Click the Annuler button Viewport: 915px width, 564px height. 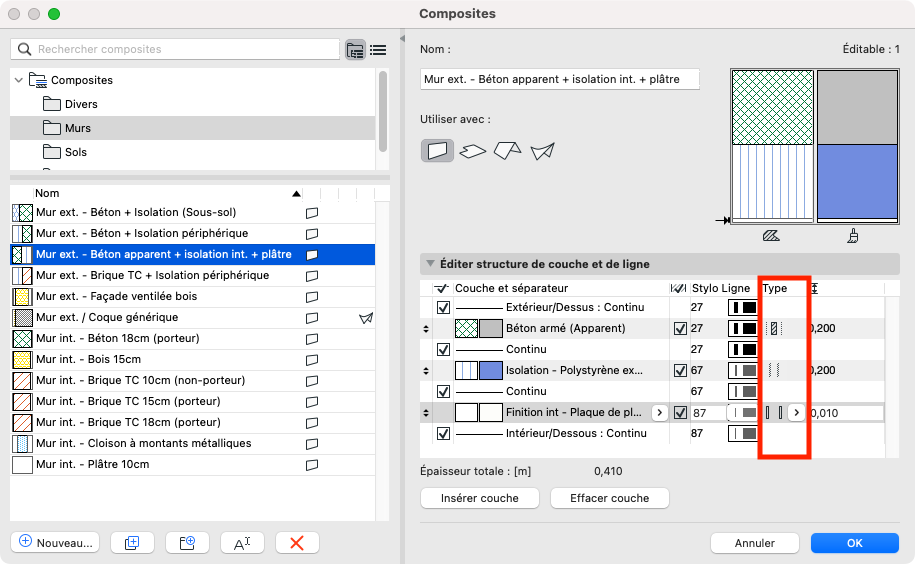pyautogui.click(x=755, y=543)
